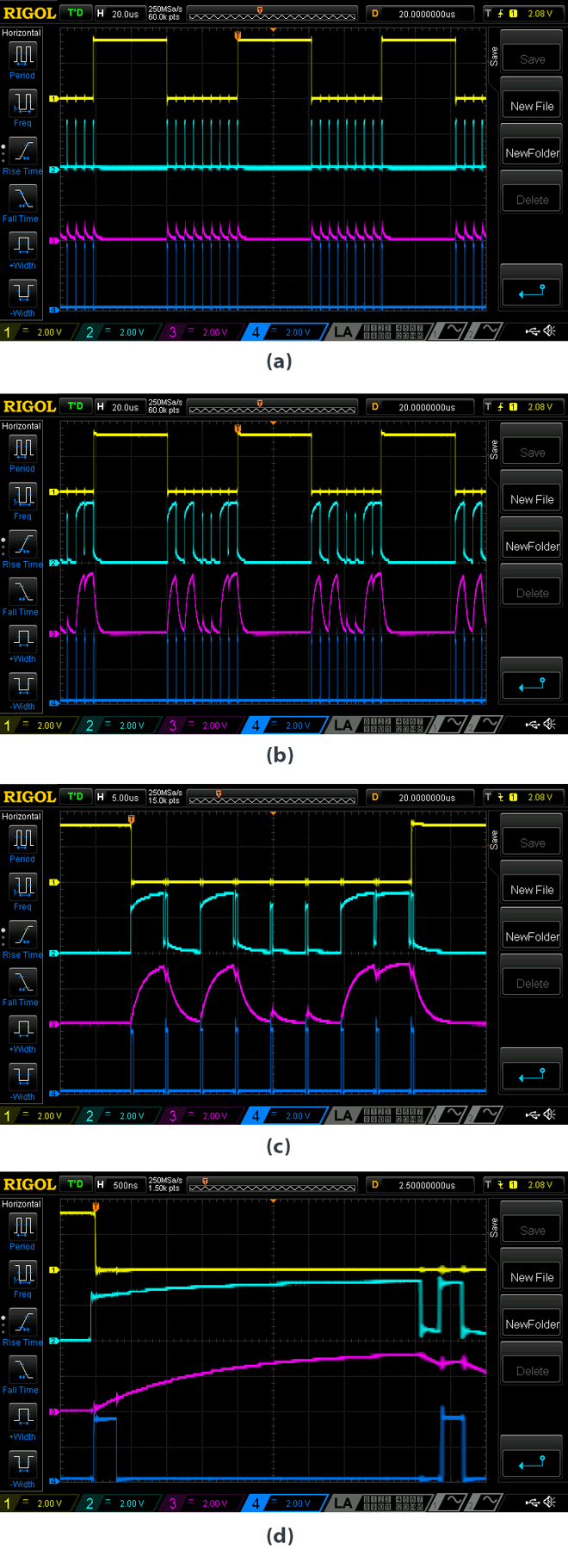This screenshot has height=1568, width=568.
Task: Open the D 2.50000000us delay field in screenshot (d)
Action: coord(420,1185)
